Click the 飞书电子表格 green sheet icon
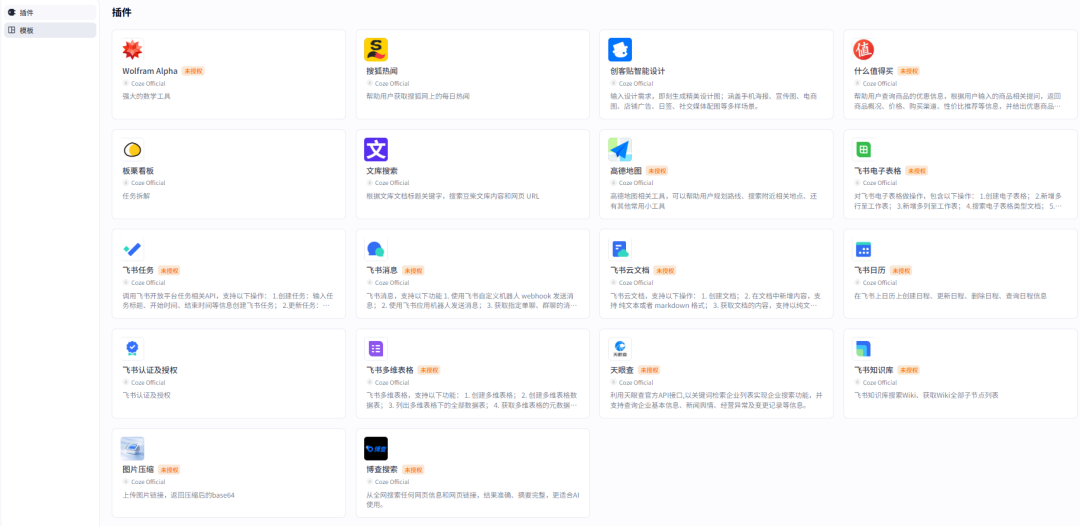Viewport: 1080px width, 526px height. pyautogui.click(x=864, y=149)
